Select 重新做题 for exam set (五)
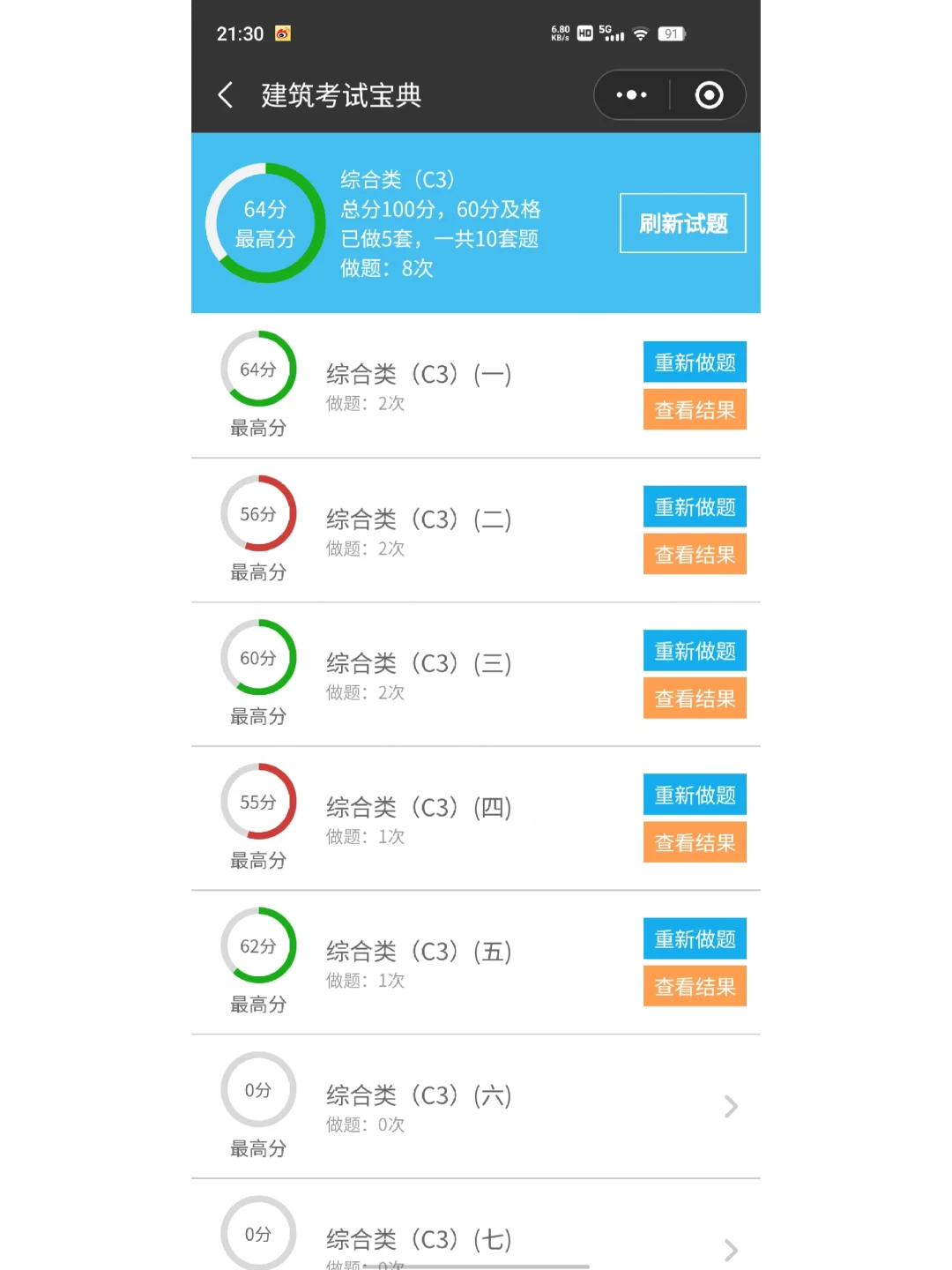This screenshot has width=952, height=1270. click(695, 939)
